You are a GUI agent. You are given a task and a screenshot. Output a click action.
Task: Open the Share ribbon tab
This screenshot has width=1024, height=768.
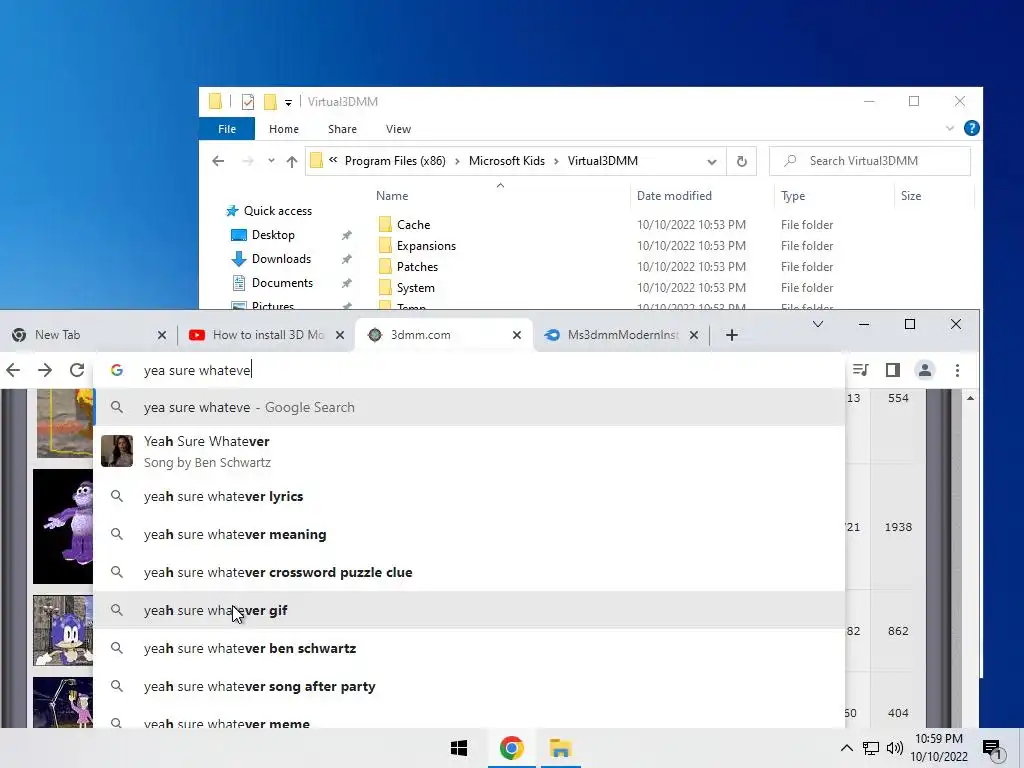click(342, 129)
